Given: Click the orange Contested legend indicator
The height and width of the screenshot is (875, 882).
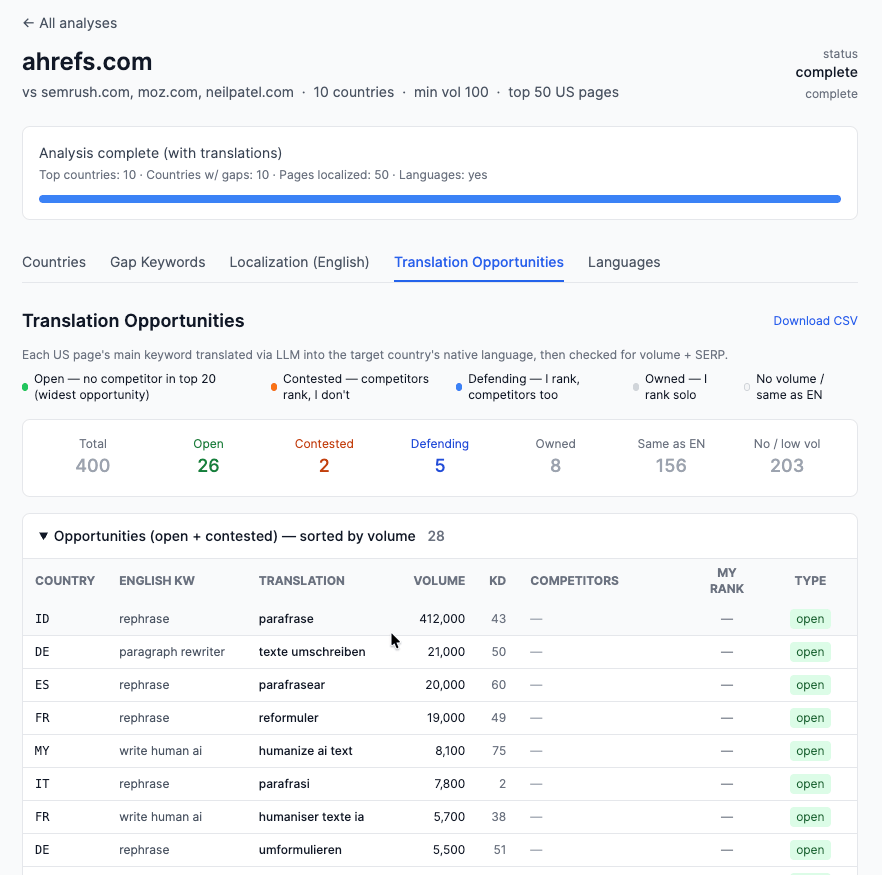Looking at the screenshot, I should 273,385.
